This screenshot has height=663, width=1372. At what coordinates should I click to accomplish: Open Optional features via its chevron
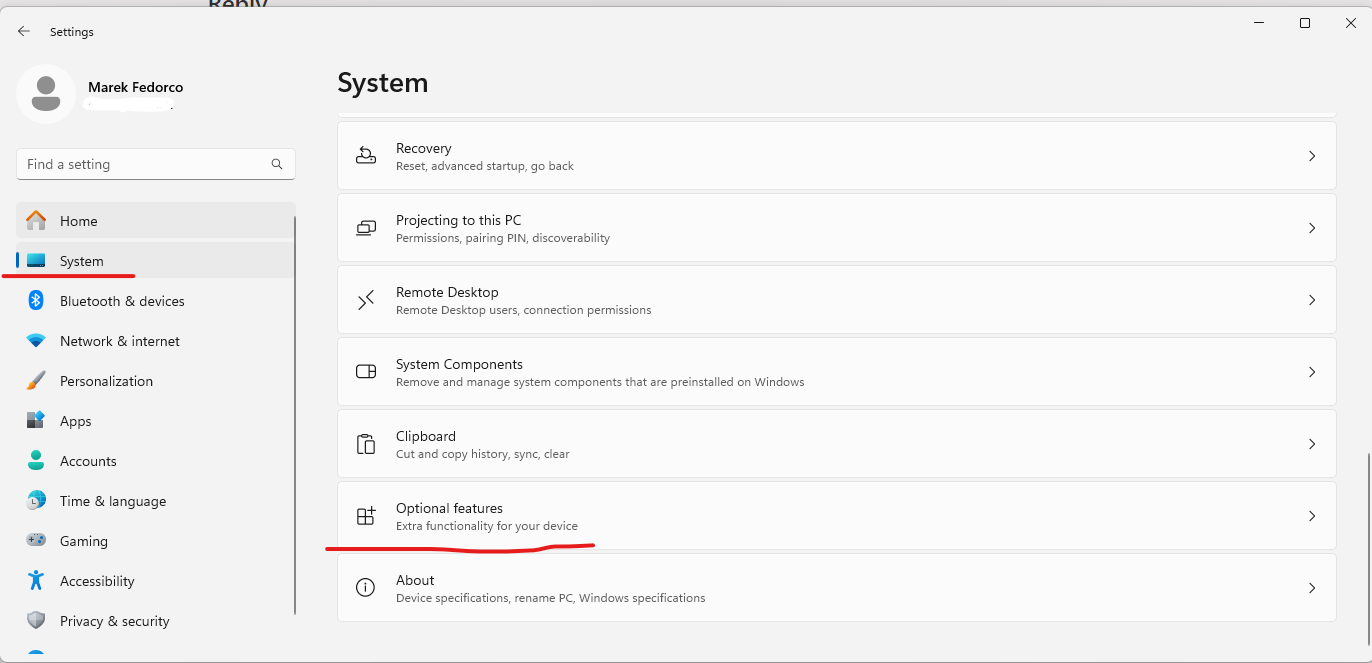pos(1312,516)
